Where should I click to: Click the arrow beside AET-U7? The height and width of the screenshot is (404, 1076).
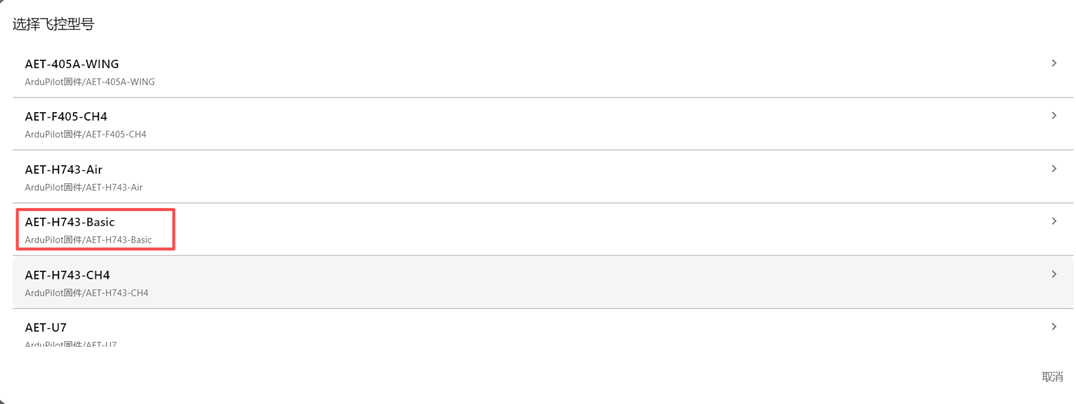pyautogui.click(x=1054, y=327)
